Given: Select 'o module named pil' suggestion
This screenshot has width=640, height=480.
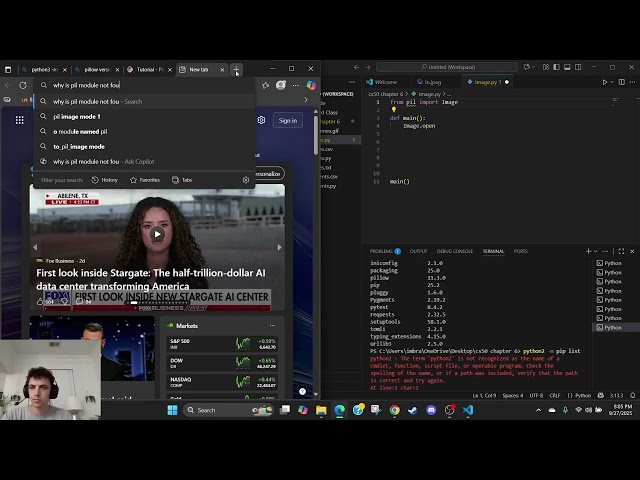Looking at the screenshot, I should 144,131.
